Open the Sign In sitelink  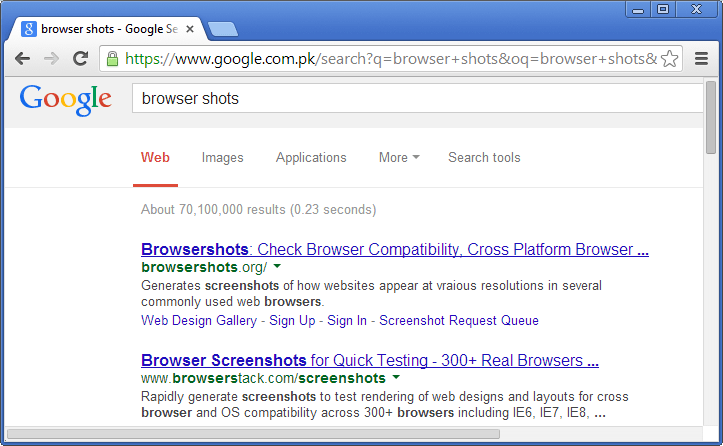(x=347, y=321)
